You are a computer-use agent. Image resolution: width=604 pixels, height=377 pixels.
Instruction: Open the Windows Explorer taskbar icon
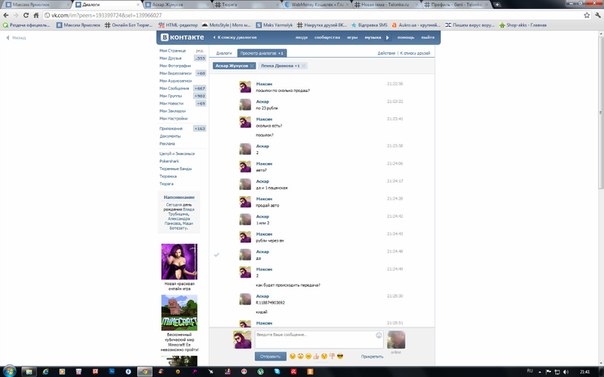pyautogui.click(x=29, y=372)
